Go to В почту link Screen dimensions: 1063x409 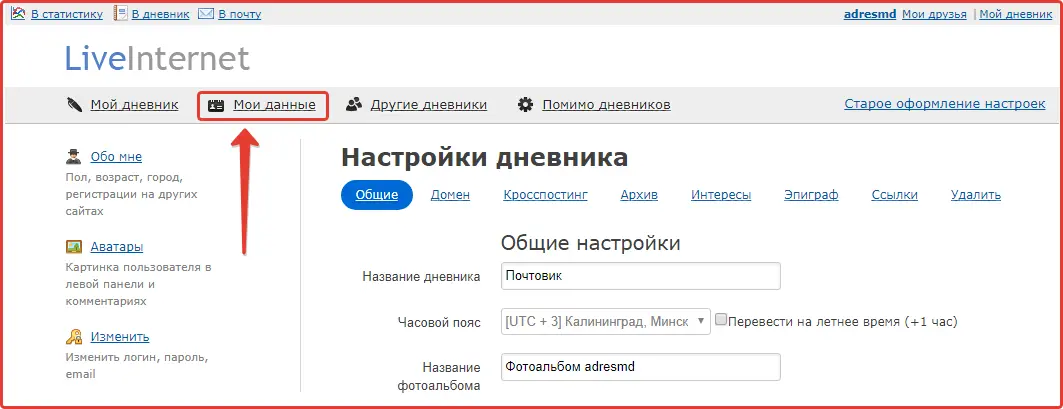point(239,14)
